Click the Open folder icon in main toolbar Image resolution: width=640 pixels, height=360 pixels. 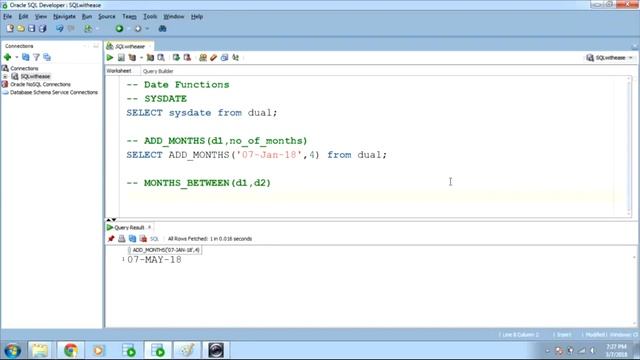click(21, 29)
